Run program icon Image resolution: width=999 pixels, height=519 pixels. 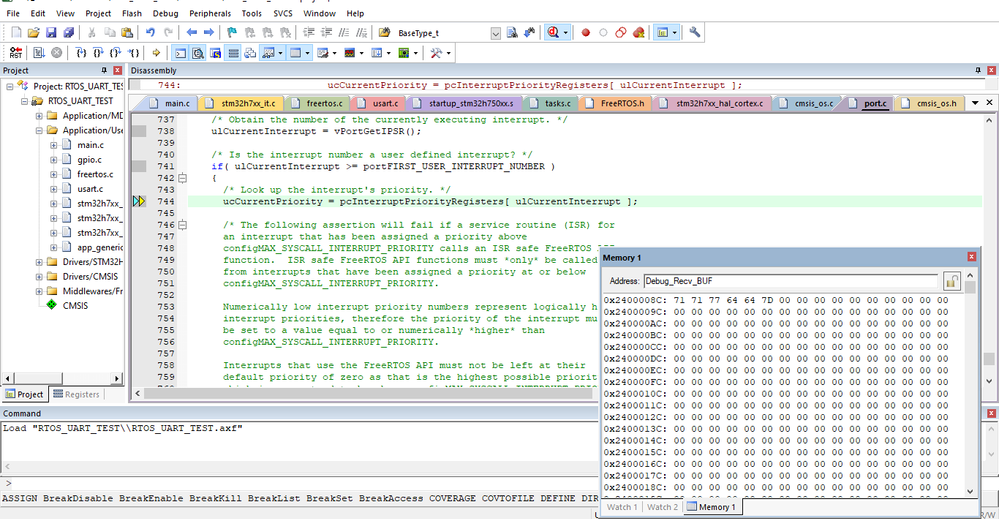[39, 53]
